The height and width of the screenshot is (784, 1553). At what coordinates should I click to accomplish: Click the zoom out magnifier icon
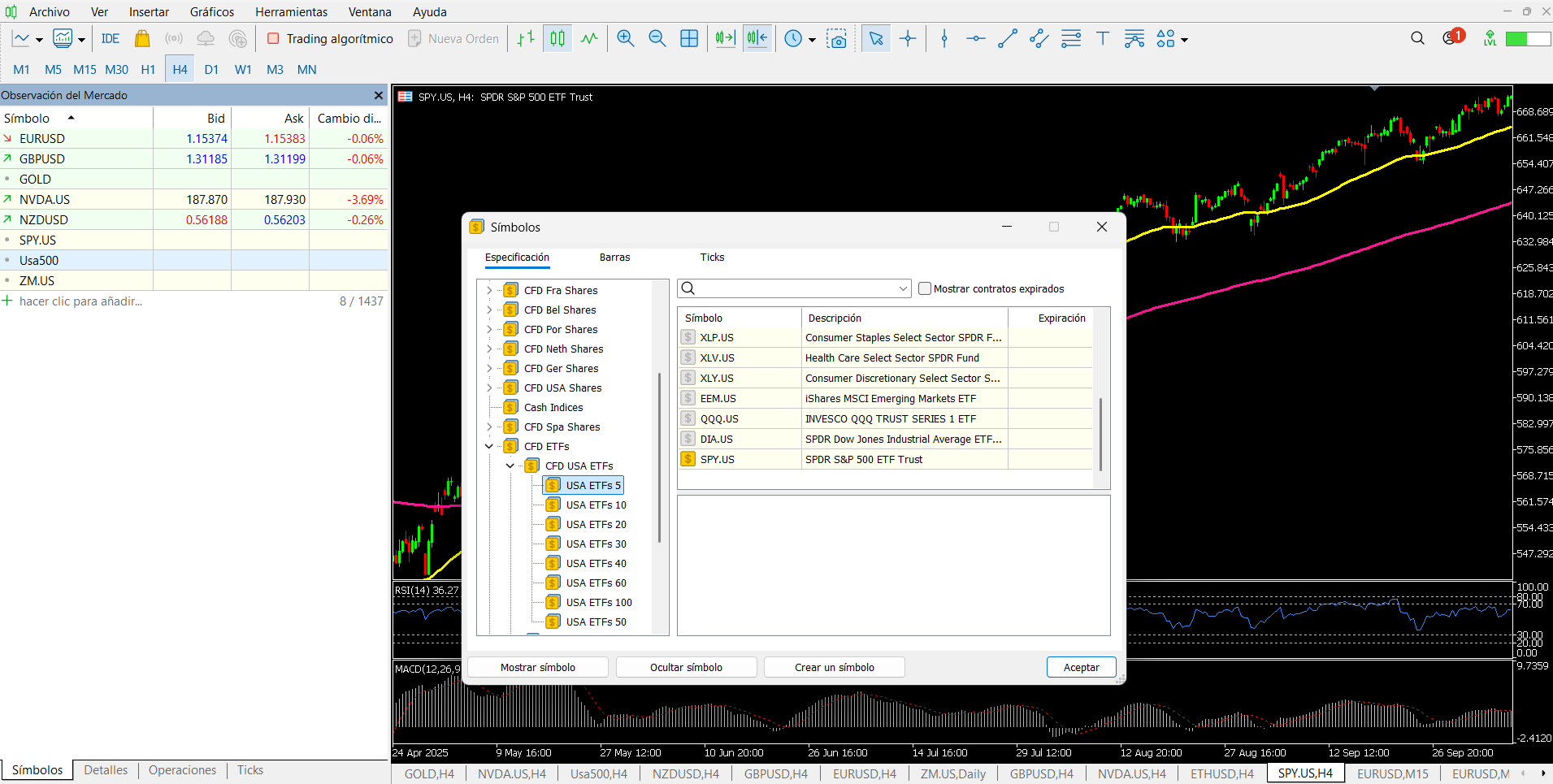coord(657,39)
